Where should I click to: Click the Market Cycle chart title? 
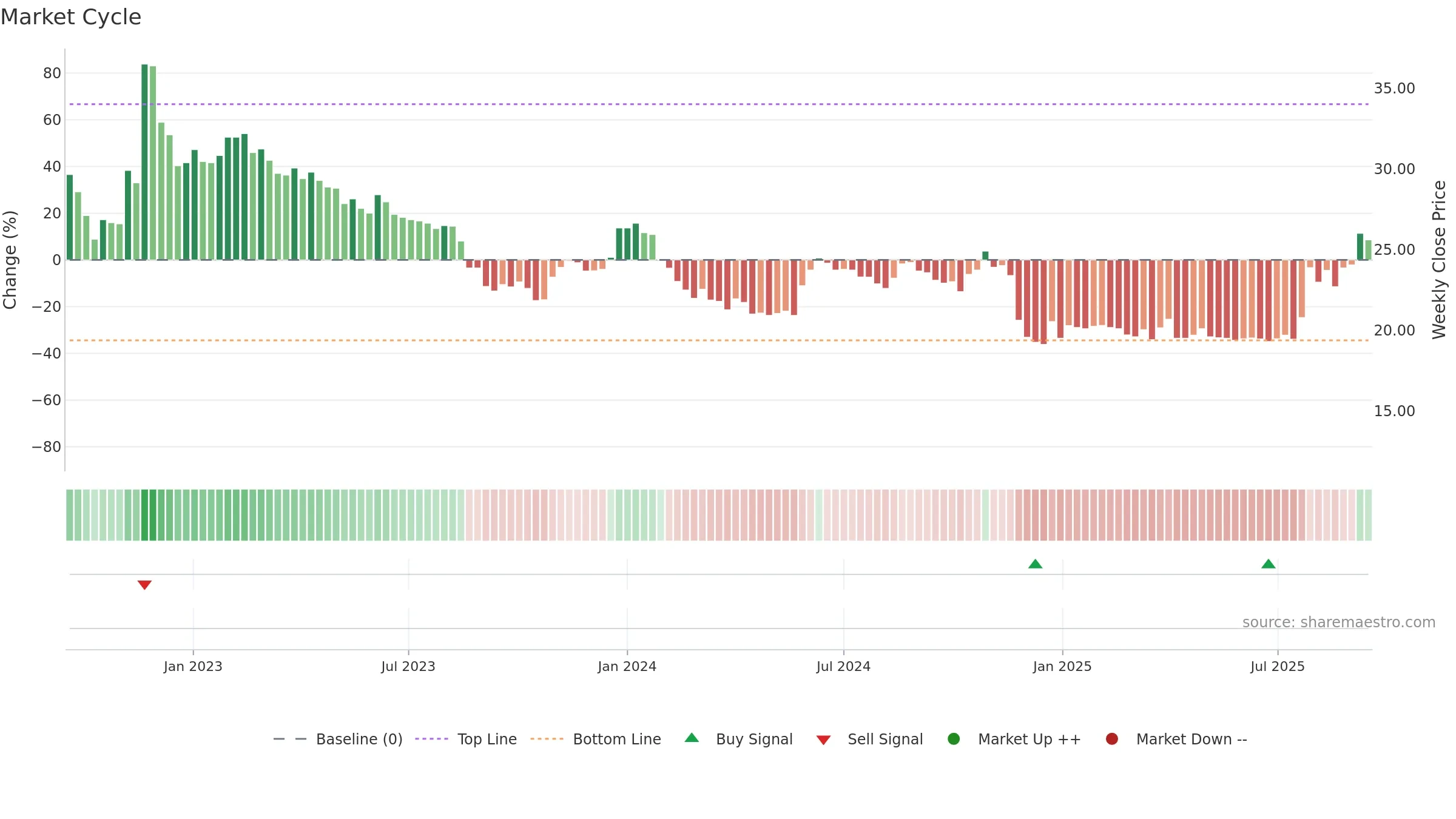tap(71, 17)
